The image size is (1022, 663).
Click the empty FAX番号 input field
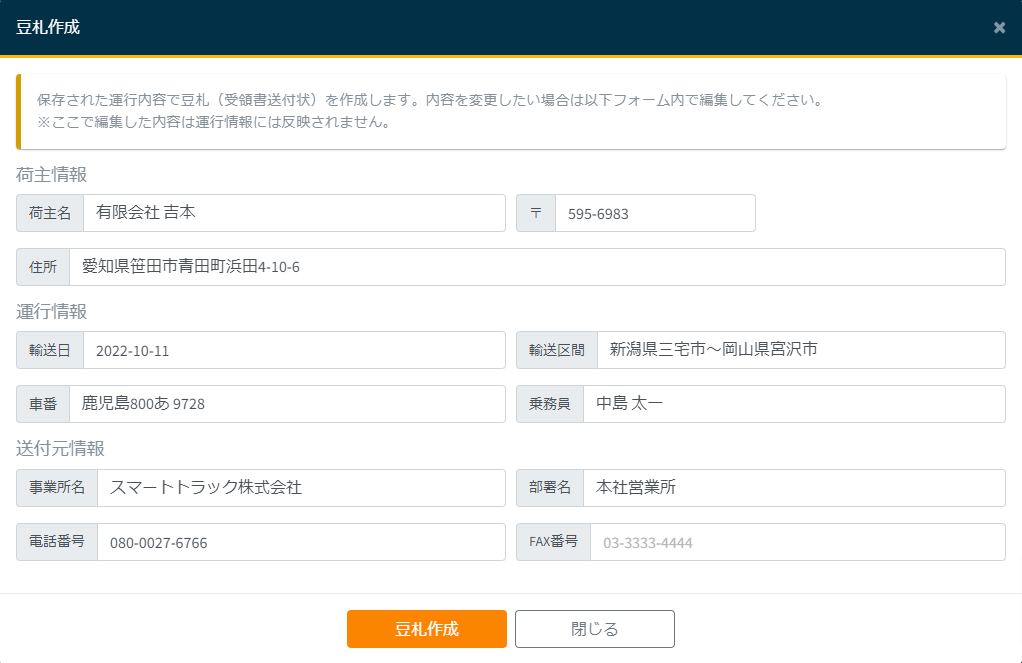click(x=797, y=542)
